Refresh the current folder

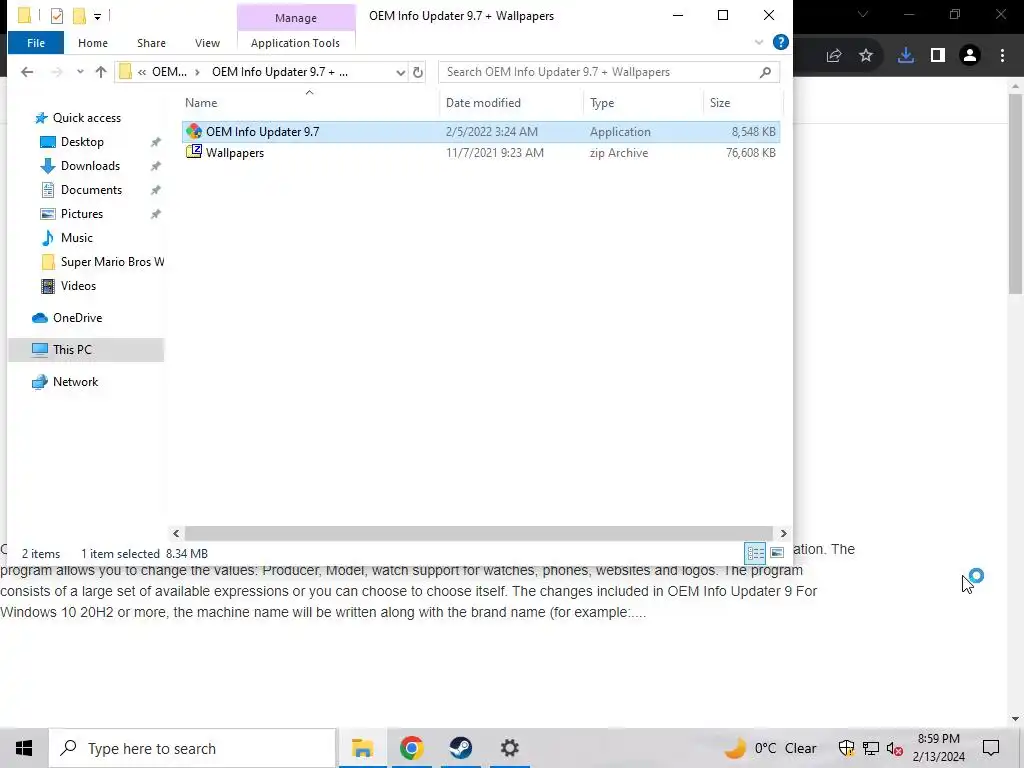click(x=418, y=72)
